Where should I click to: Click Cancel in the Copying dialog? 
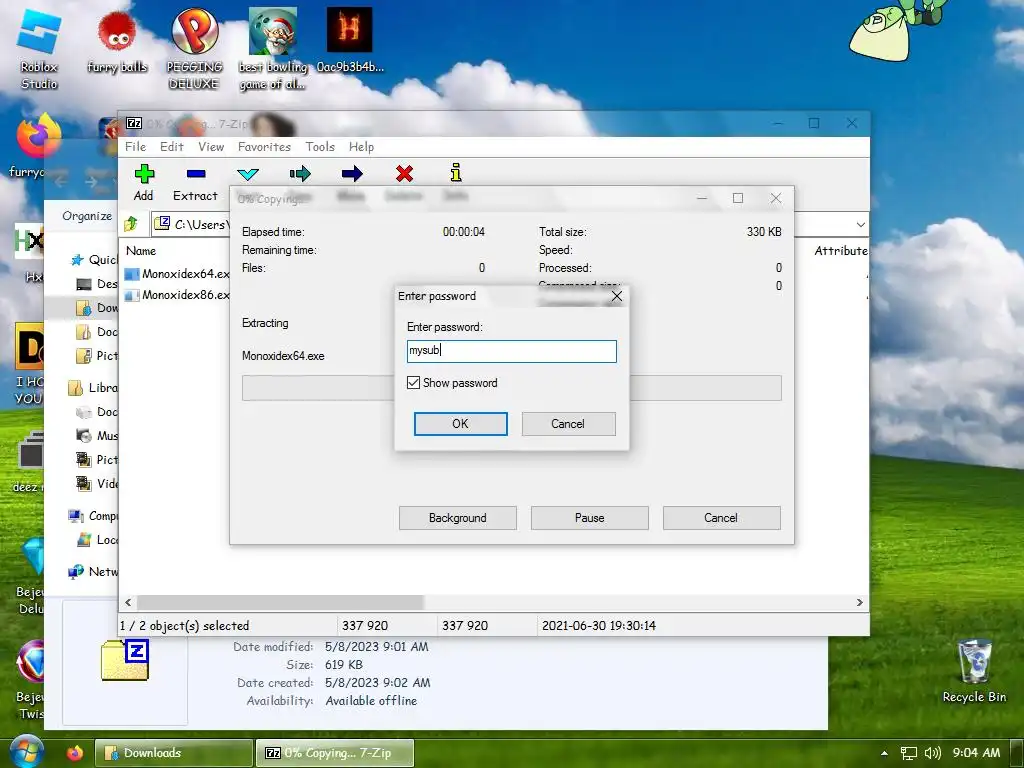pyautogui.click(x=722, y=518)
